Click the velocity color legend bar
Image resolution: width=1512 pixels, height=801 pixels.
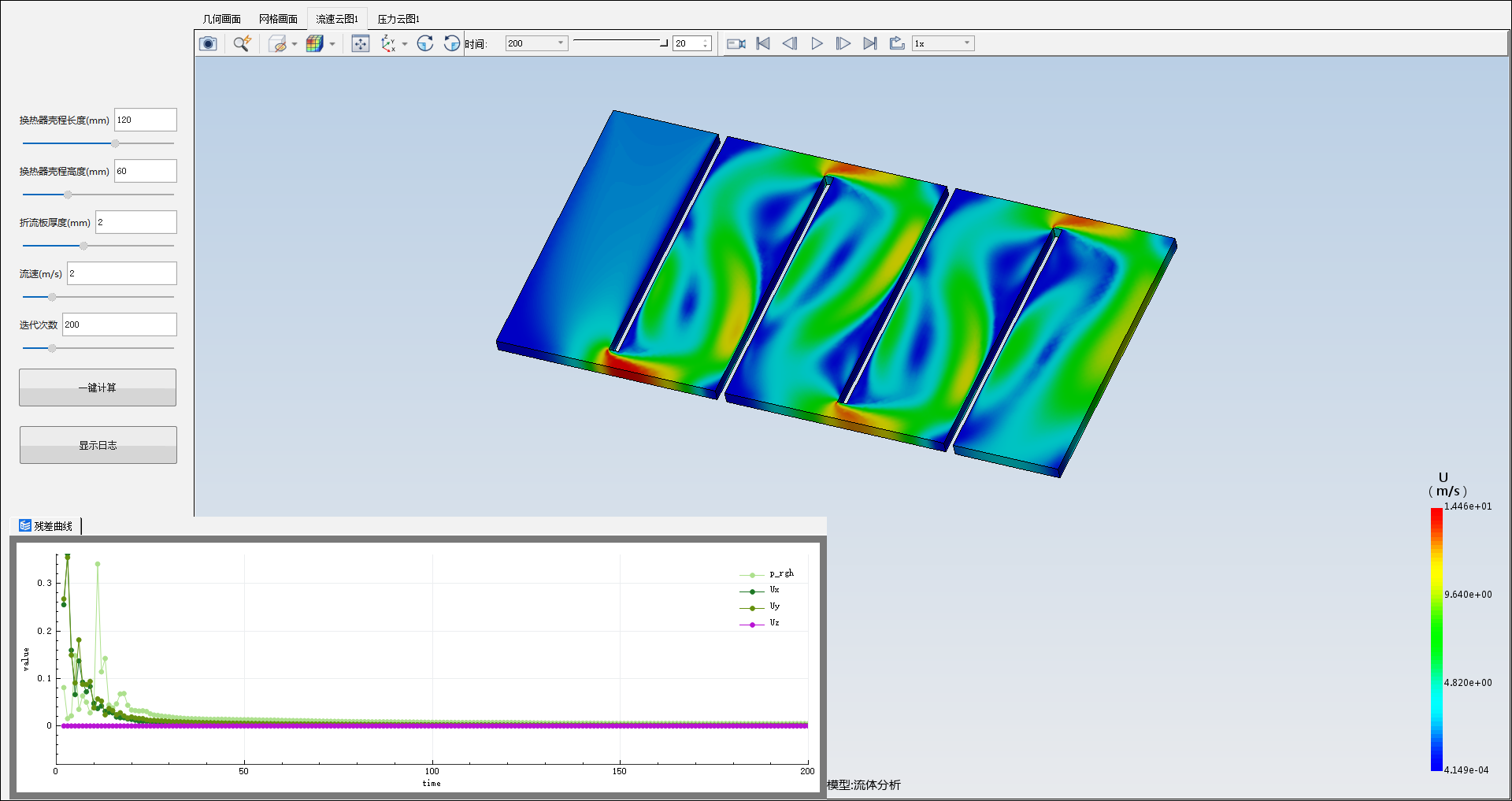1436,640
